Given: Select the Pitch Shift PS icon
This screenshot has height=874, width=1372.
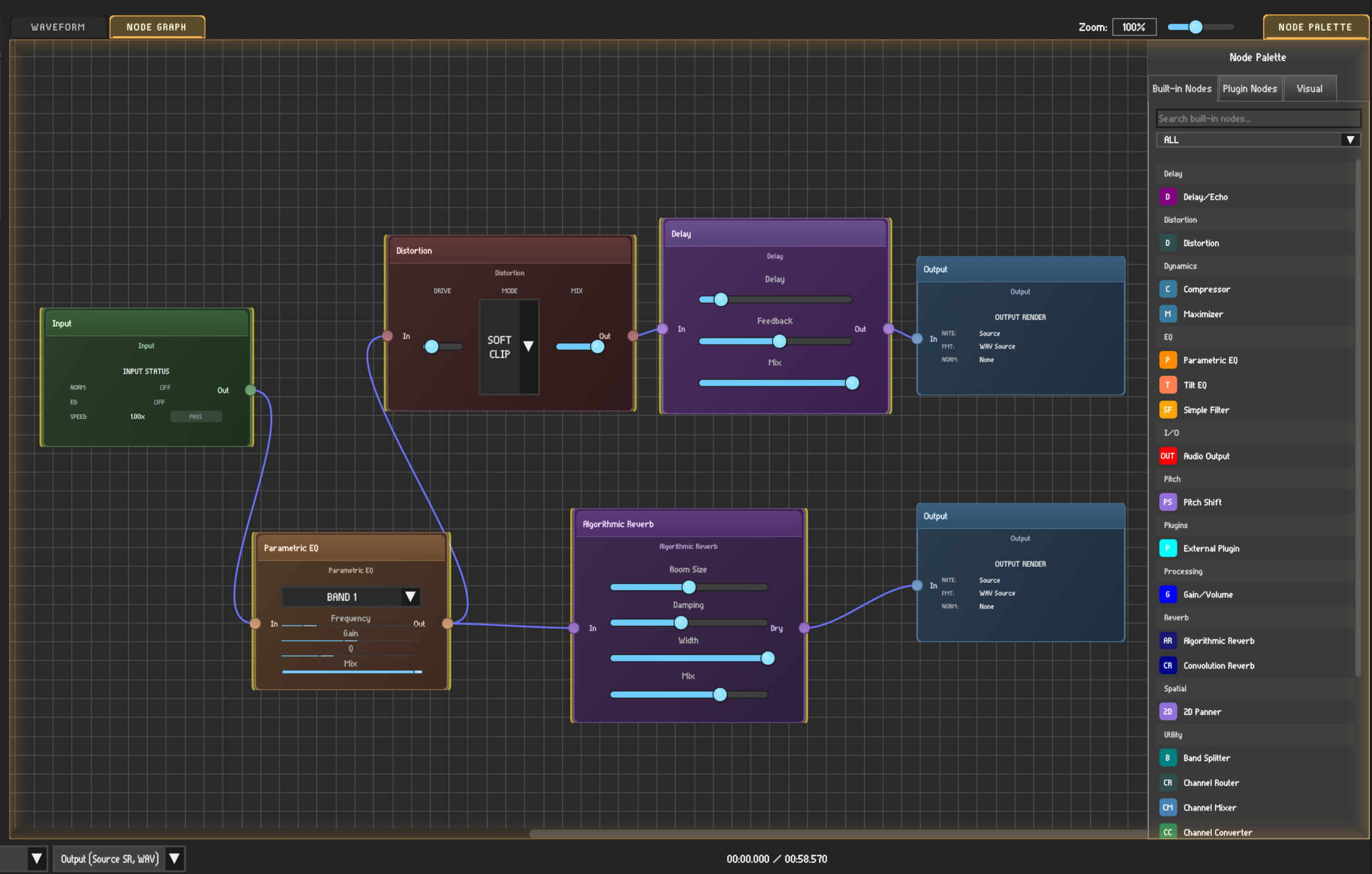Looking at the screenshot, I should click(1167, 502).
